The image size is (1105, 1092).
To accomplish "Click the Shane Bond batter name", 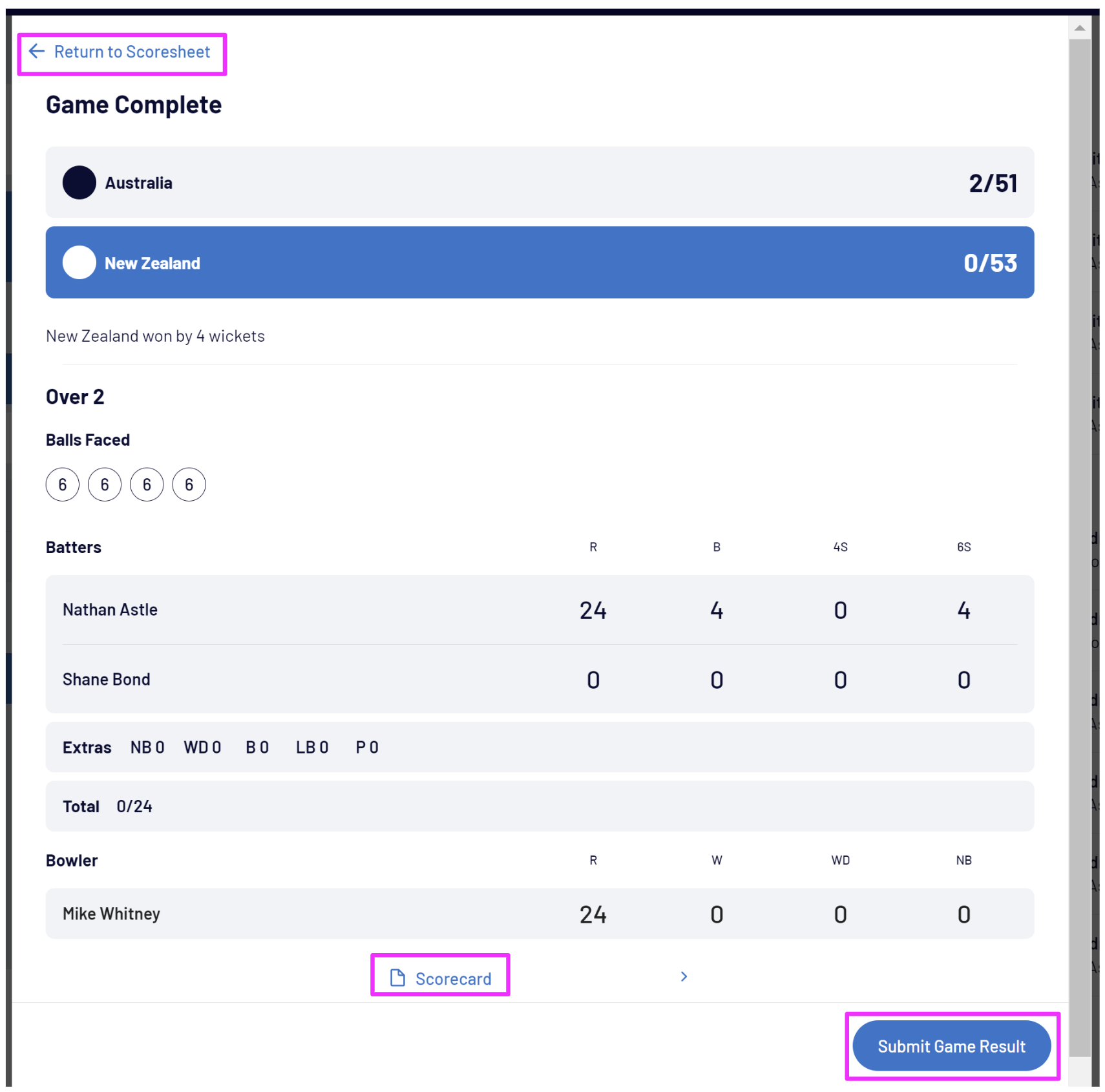I will tap(107, 680).
